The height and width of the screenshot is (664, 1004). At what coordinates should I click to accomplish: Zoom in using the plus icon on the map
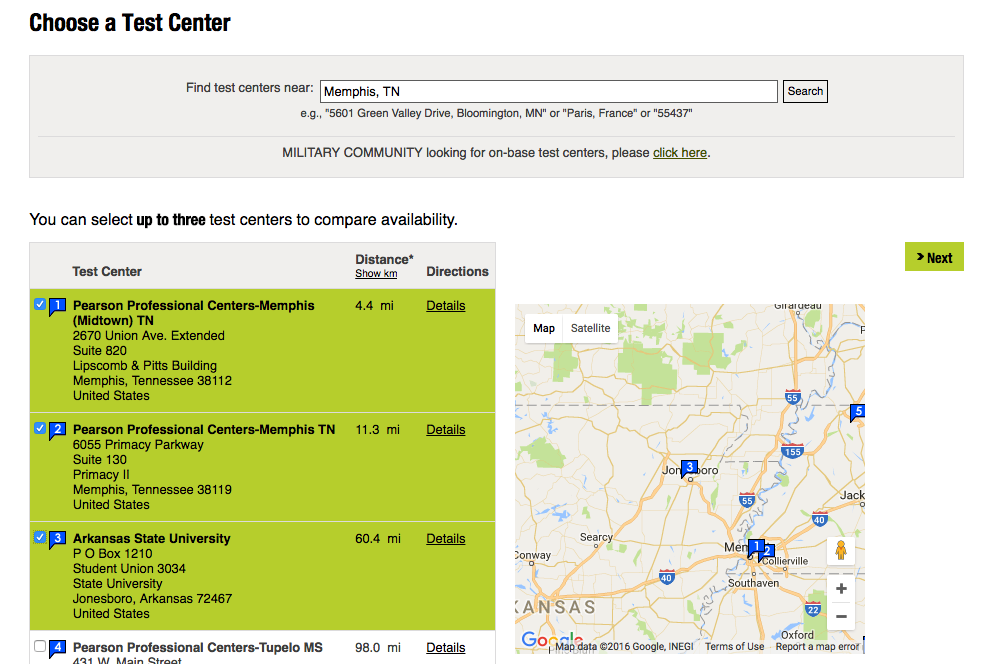click(x=840, y=588)
